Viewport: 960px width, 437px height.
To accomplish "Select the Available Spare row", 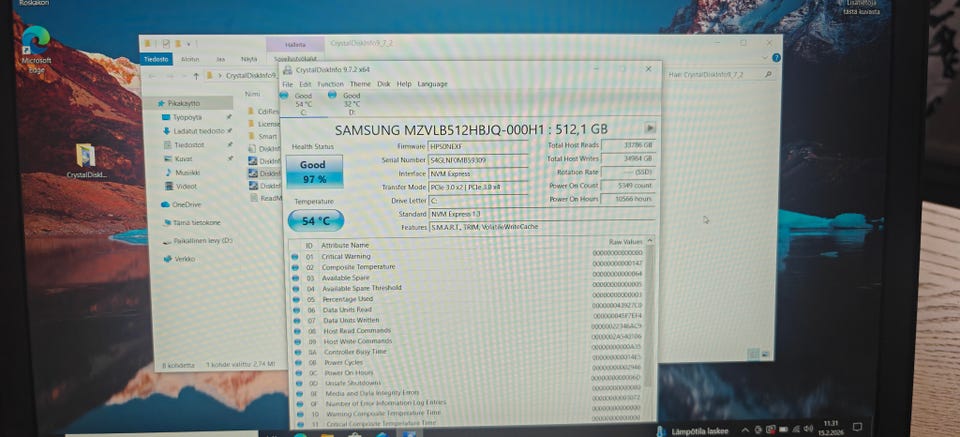I will 468,277.
